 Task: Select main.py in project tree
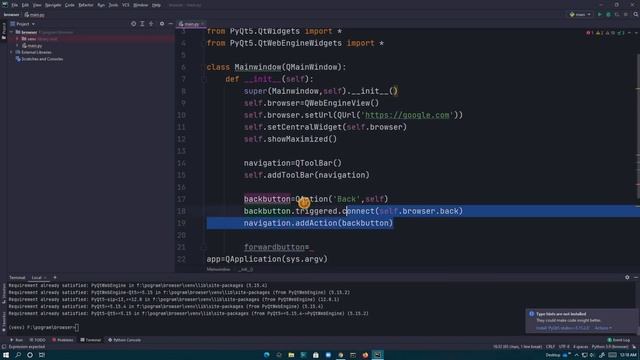pyautogui.click(x=32, y=46)
